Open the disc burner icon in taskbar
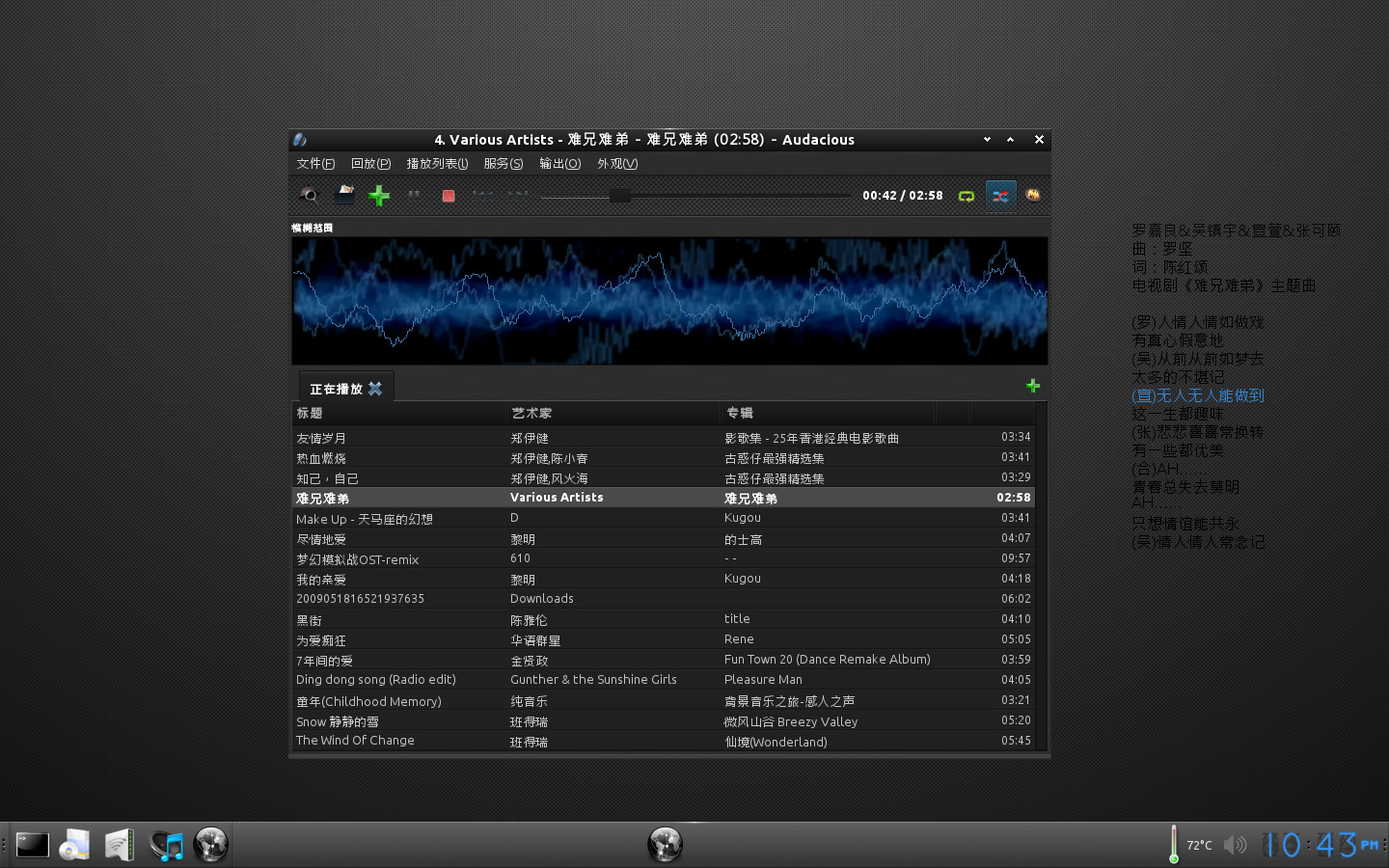The height and width of the screenshot is (868, 1389). point(74,845)
